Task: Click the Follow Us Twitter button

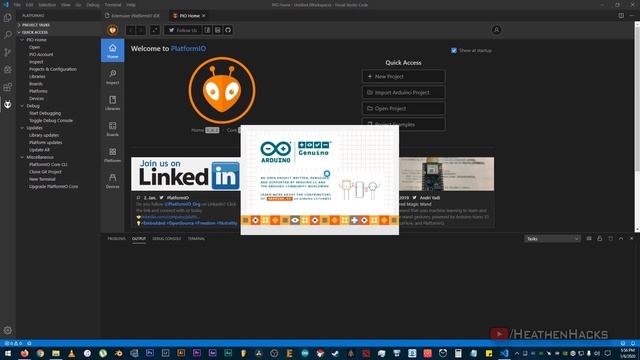Action: 183,30
